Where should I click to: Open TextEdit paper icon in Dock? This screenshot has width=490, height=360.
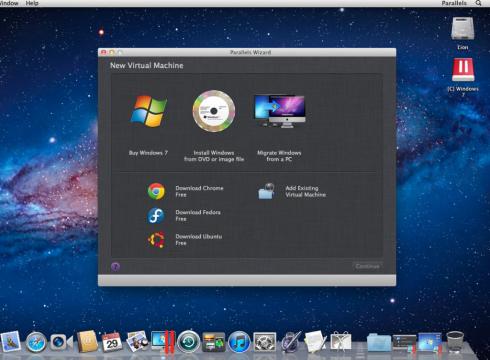point(315,341)
